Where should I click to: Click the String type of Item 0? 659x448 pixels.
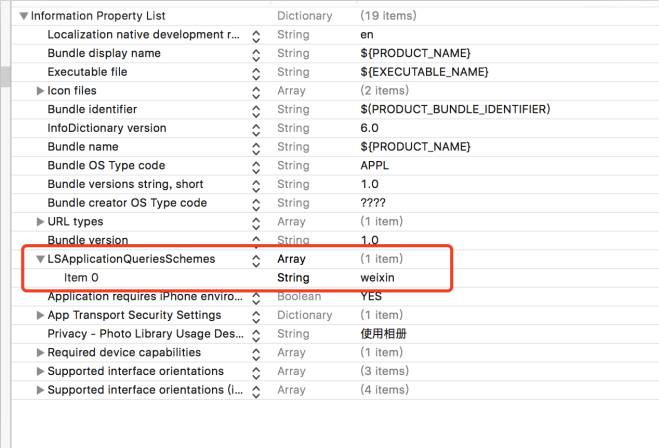click(x=293, y=278)
